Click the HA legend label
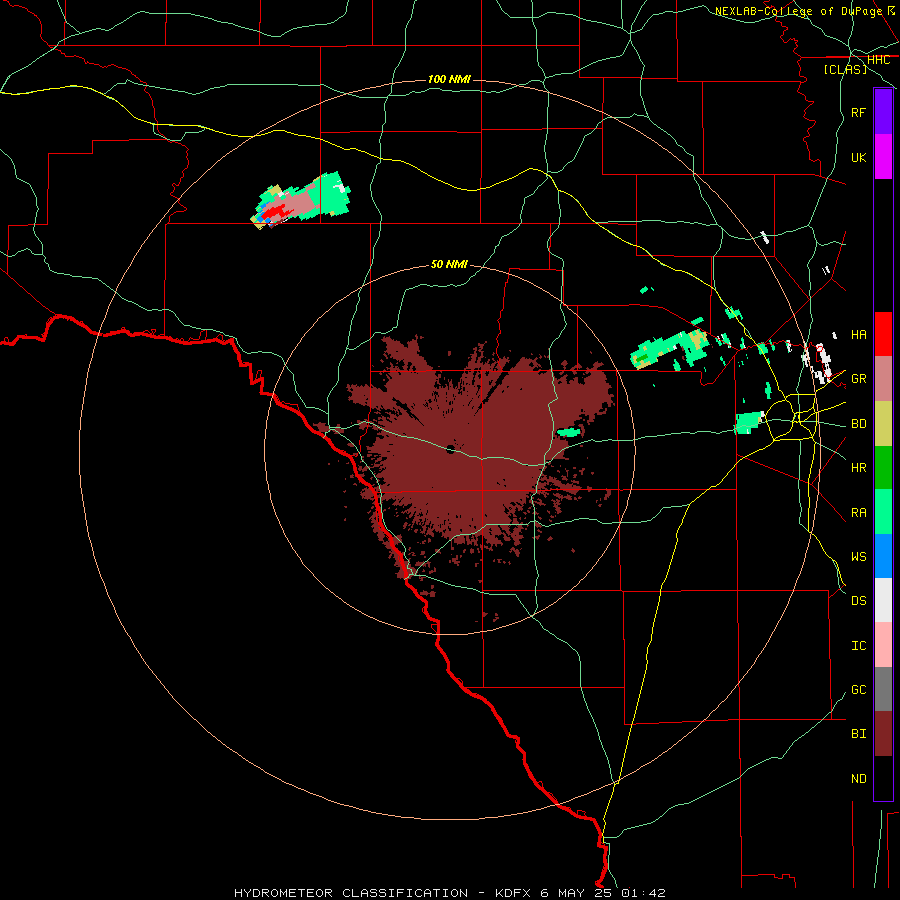The width and height of the screenshot is (900, 900). 858,335
